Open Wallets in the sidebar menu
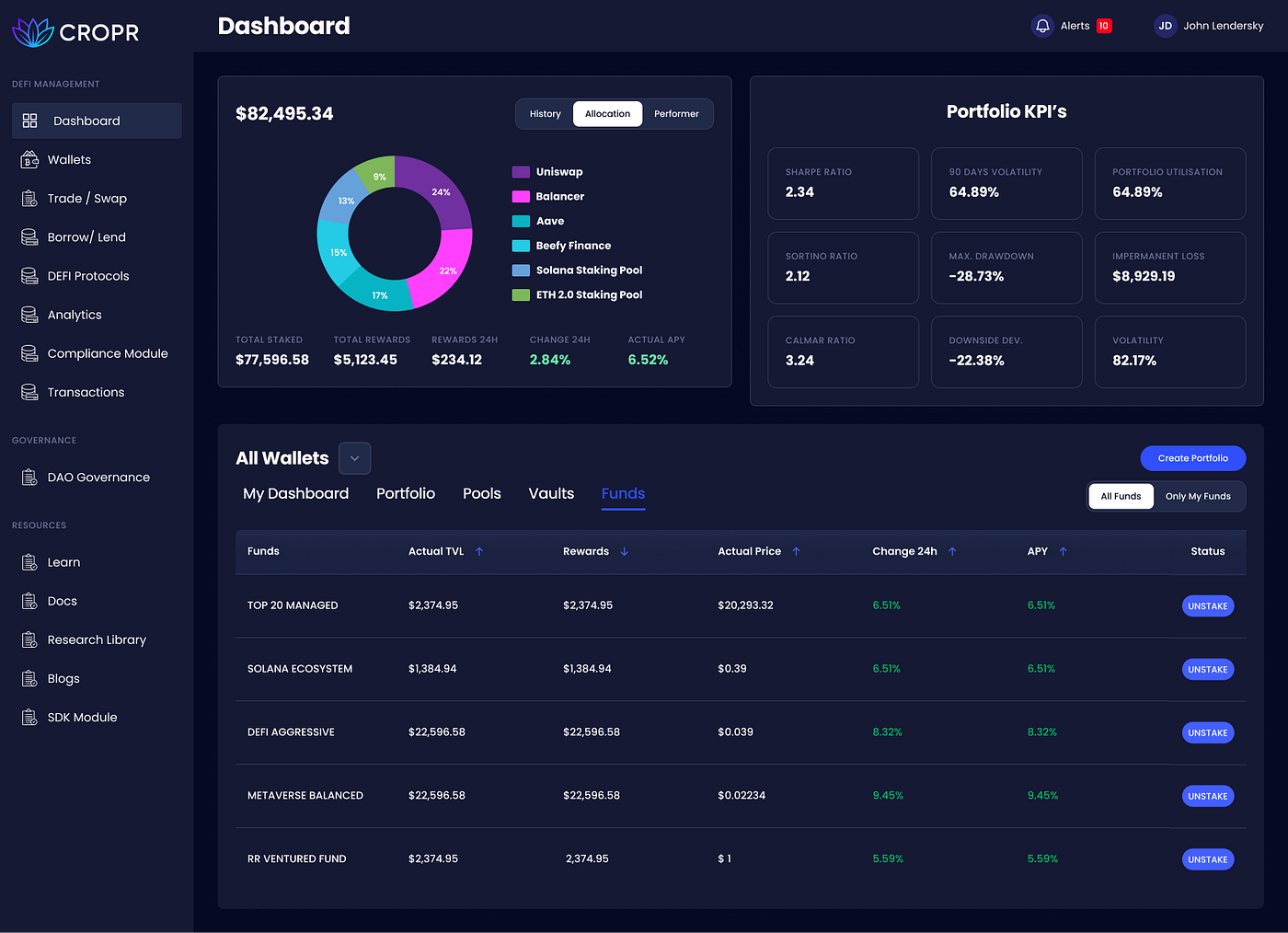The width and height of the screenshot is (1288, 933). click(x=97, y=159)
